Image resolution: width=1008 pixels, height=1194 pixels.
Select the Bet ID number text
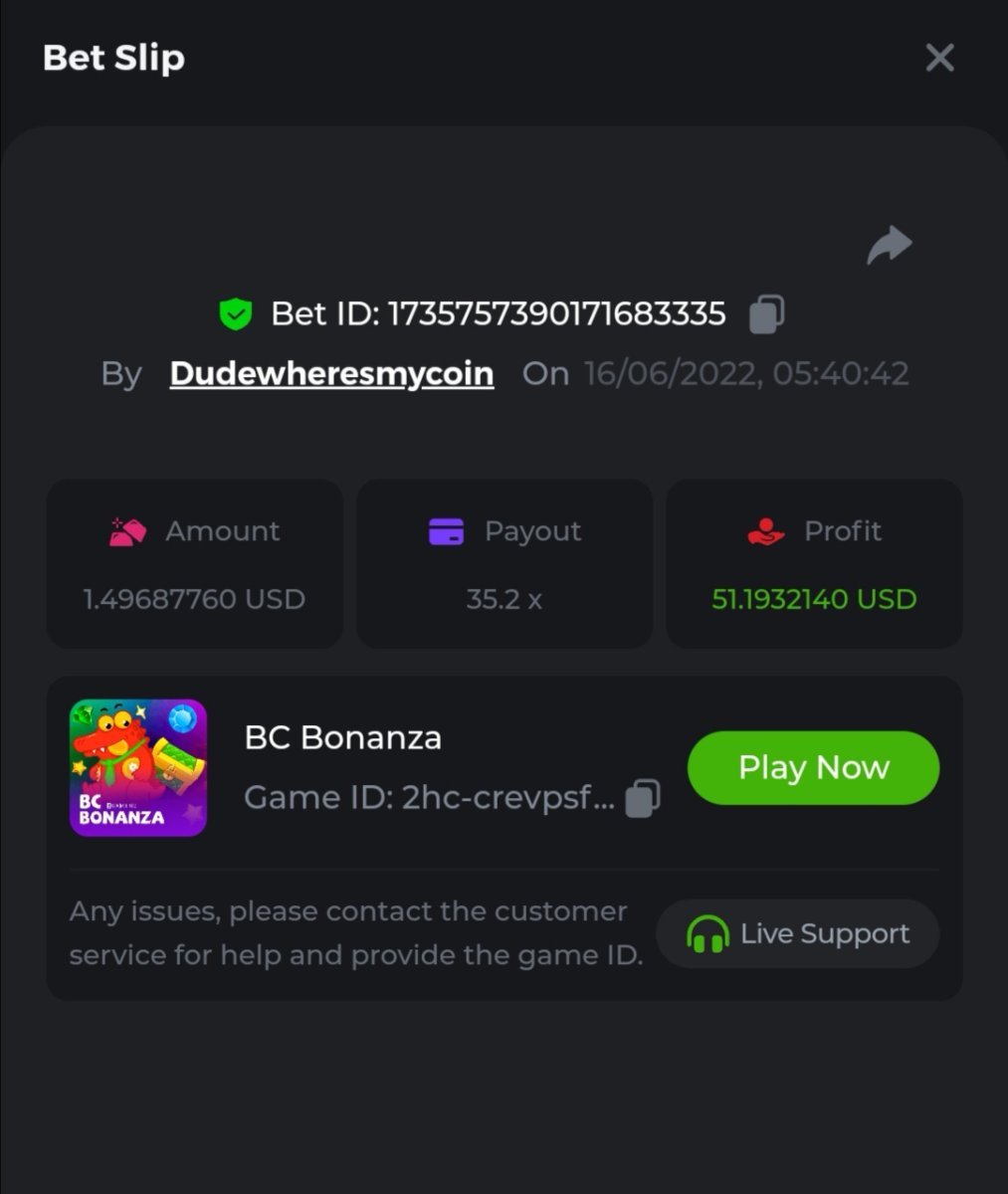[555, 314]
